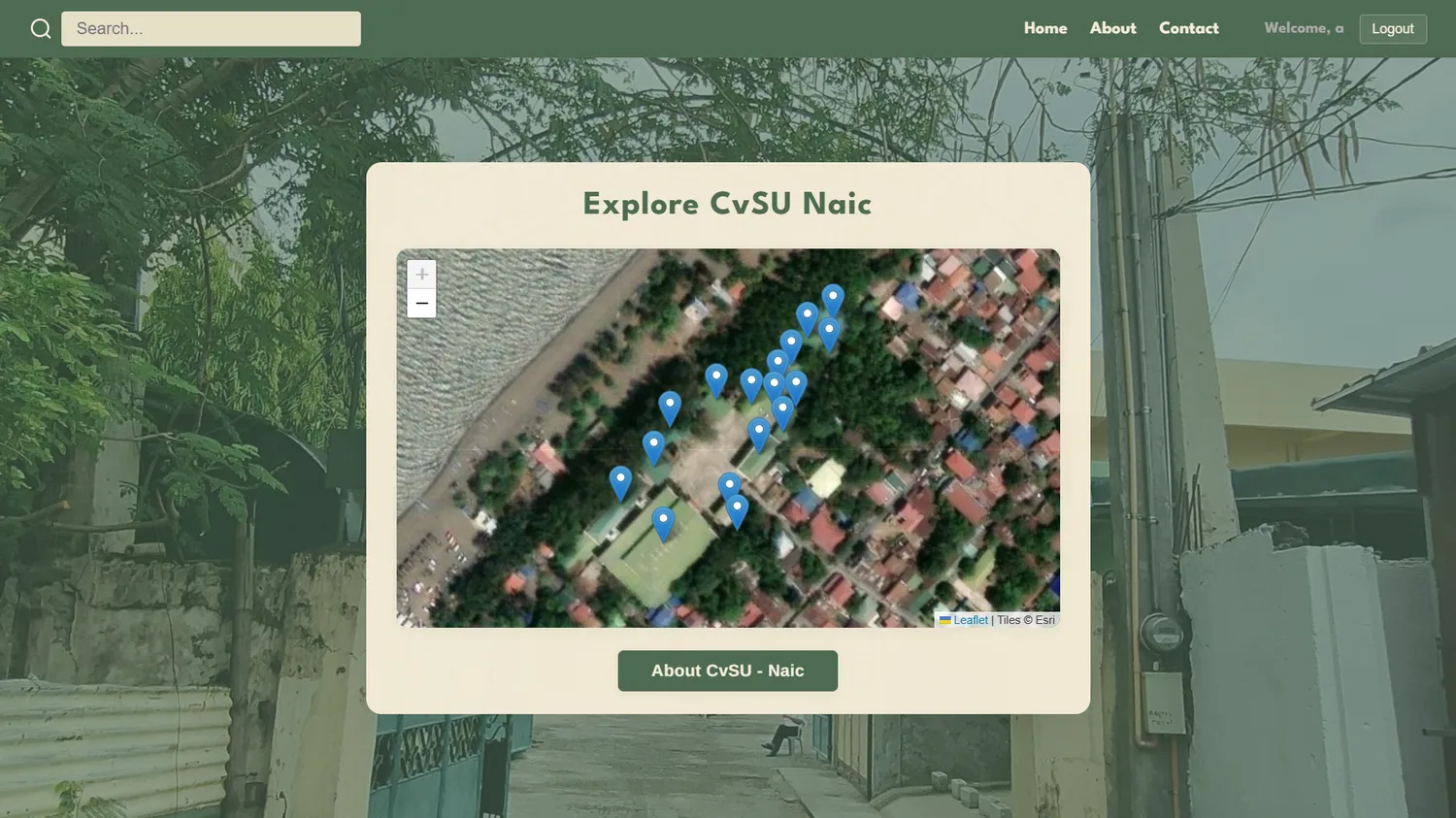
Task: Click the Explore CvSU Naic heading
Action: point(728,204)
